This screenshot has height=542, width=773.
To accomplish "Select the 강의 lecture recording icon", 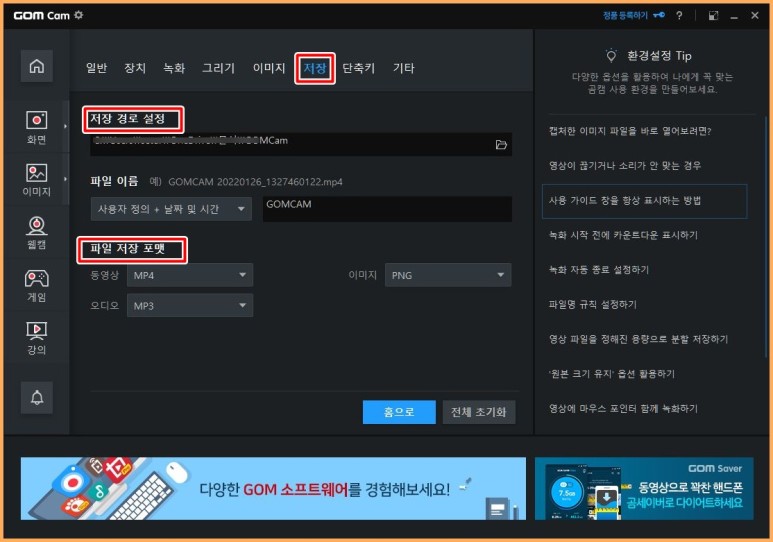I will point(36,338).
